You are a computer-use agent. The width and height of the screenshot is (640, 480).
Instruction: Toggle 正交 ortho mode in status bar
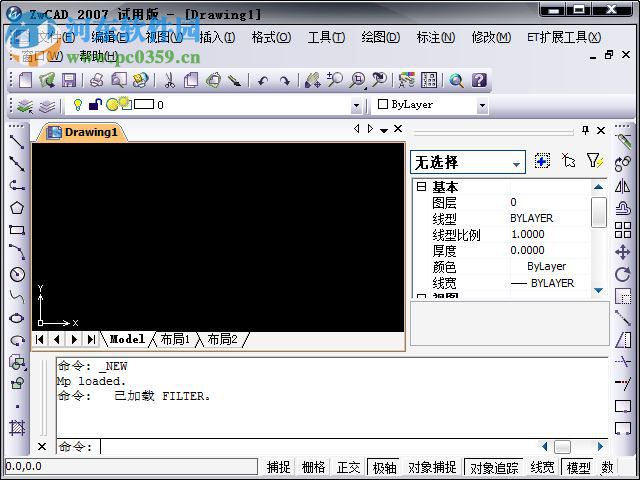[348, 467]
